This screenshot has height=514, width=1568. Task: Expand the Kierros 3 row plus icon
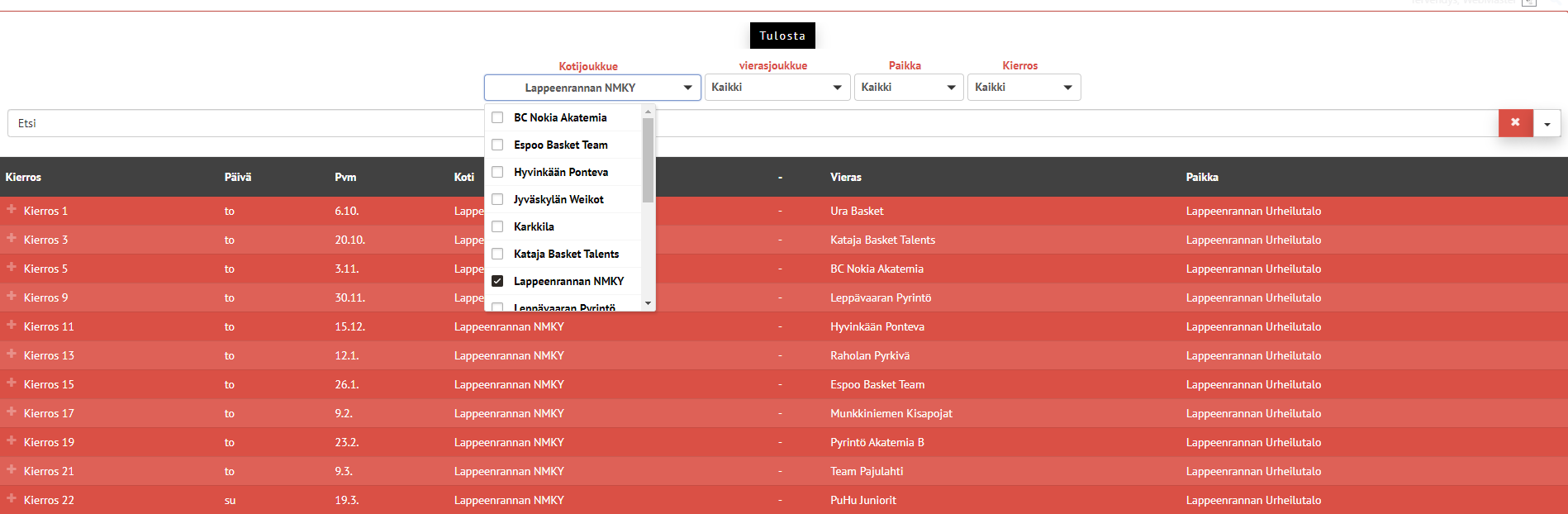point(12,239)
